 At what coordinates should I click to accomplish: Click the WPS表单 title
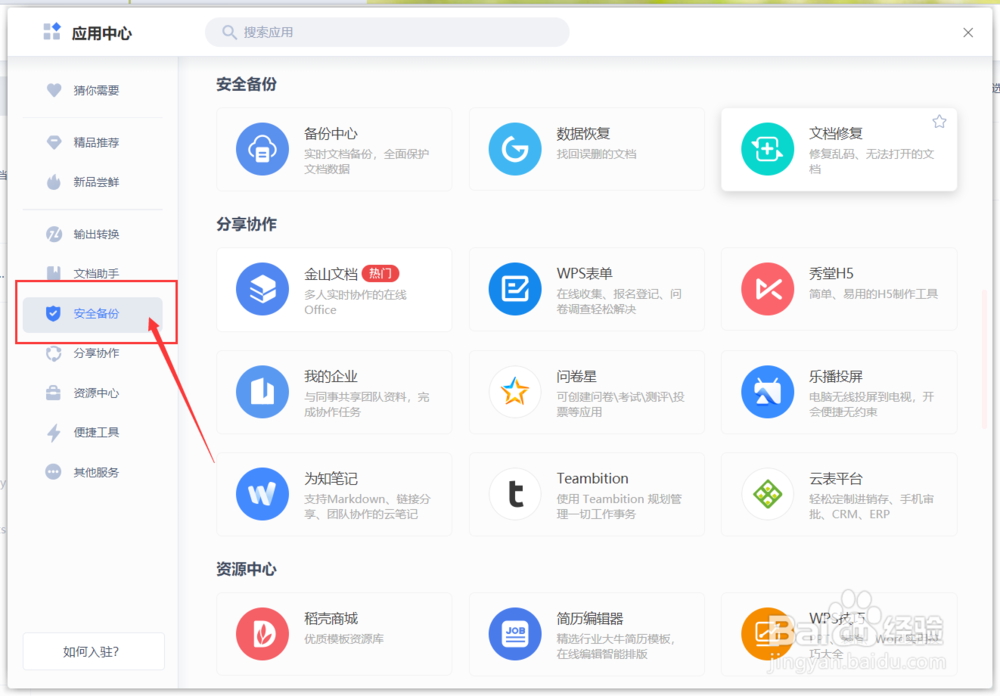(x=584, y=274)
